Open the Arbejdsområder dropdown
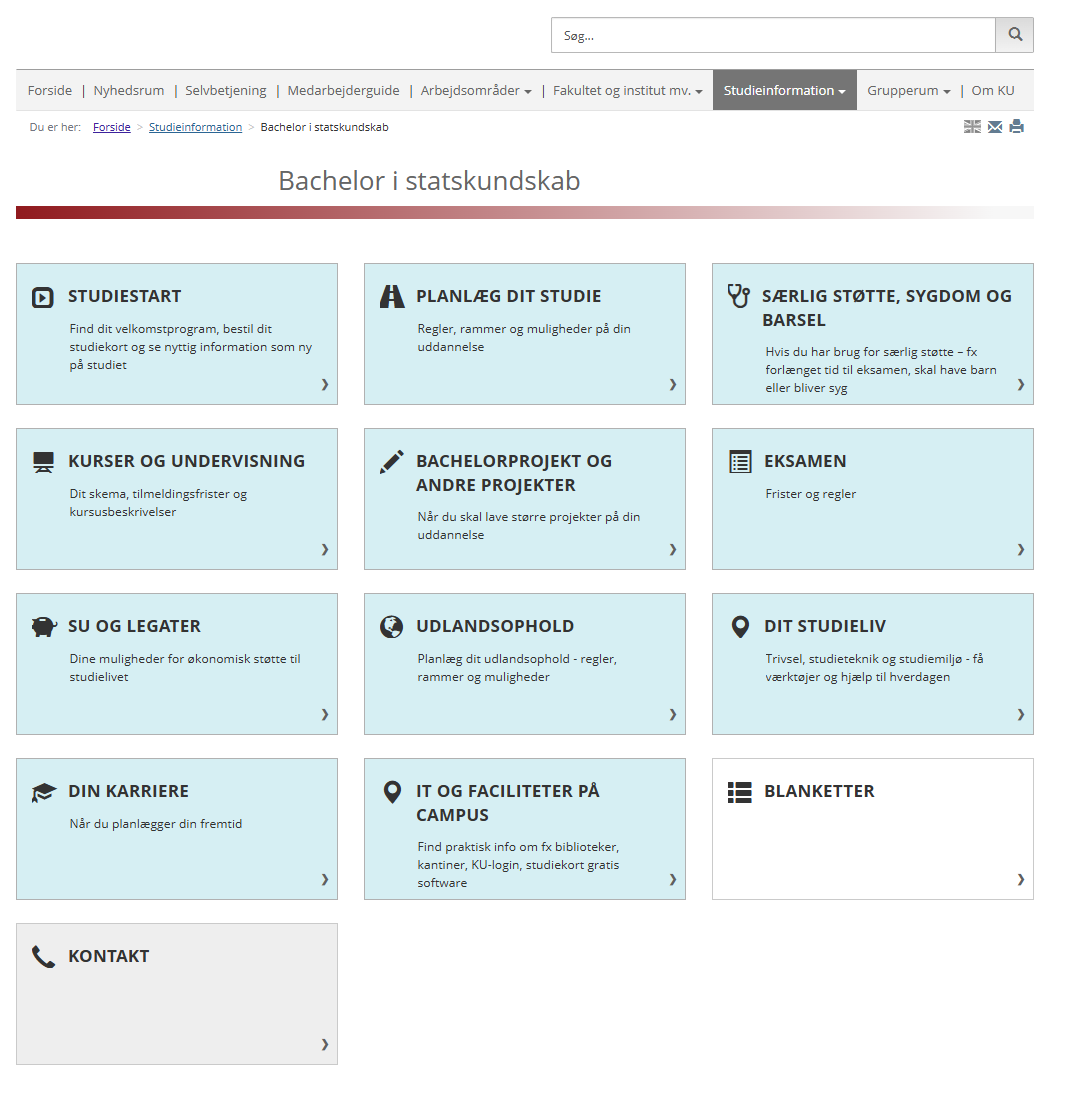The width and height of the screenshot is (1071, 1103). [475, 90]
